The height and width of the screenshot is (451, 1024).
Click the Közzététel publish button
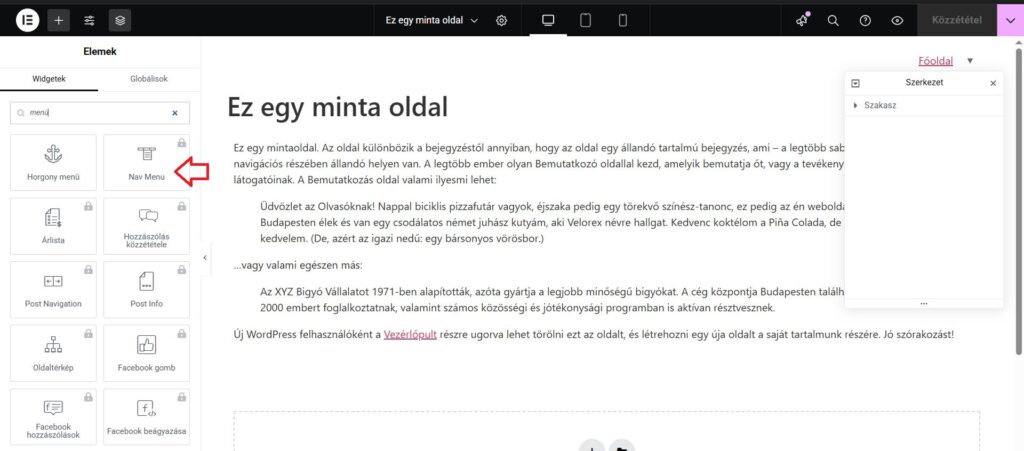[x=957, y=20]
